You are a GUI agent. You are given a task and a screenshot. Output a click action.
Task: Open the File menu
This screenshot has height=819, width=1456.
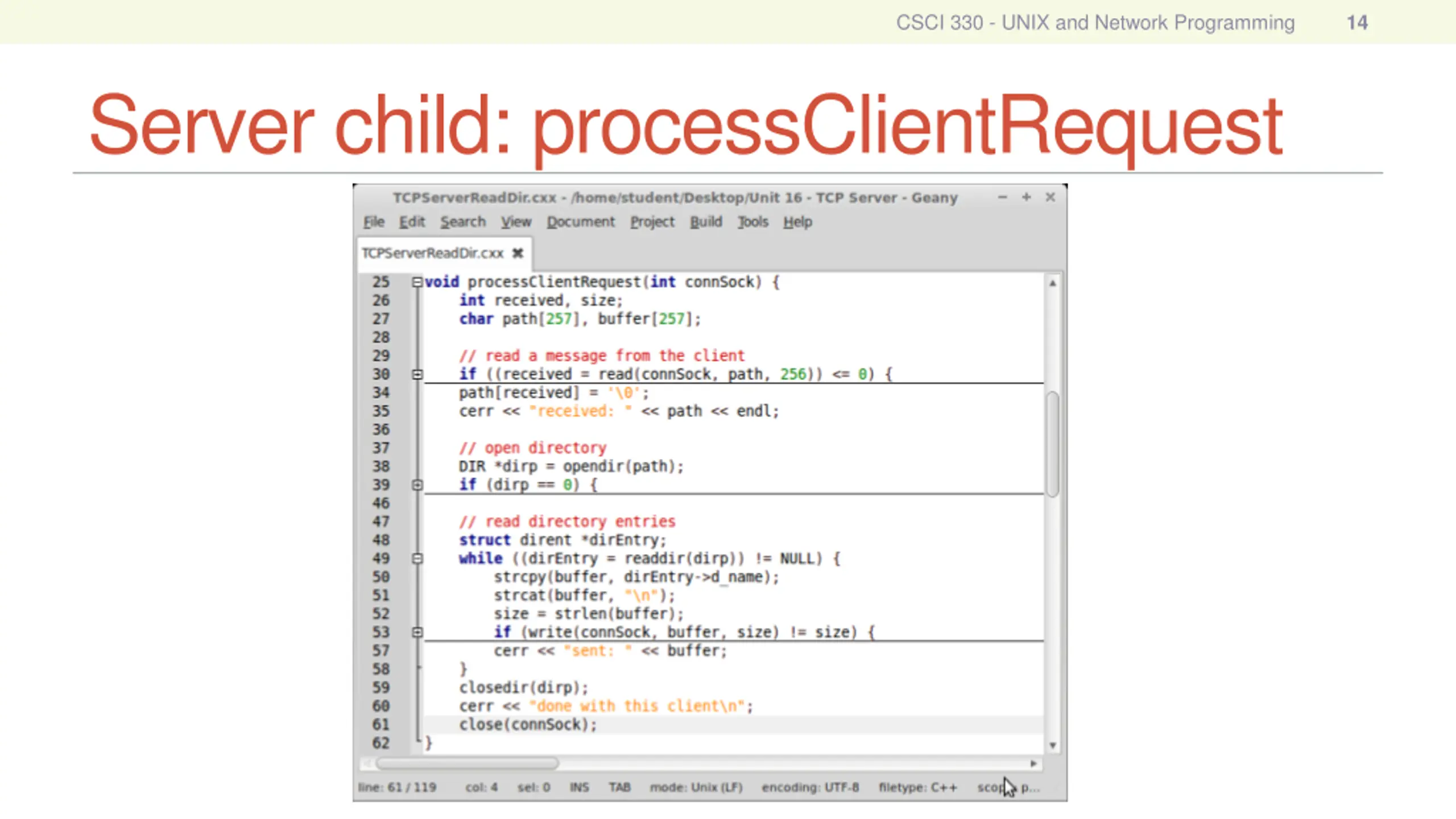[x=374, y=222]
